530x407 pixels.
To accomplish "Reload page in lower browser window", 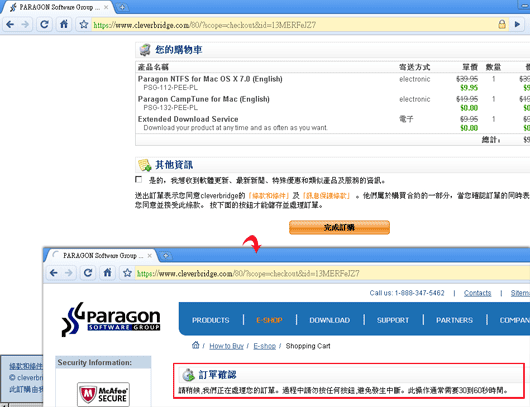I will 88,272.
